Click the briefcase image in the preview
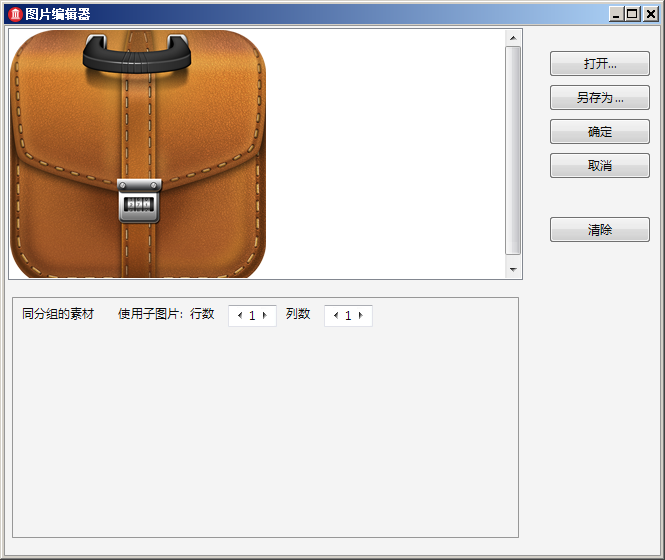The height and width of the screenshot is (560, 665). 138,154
